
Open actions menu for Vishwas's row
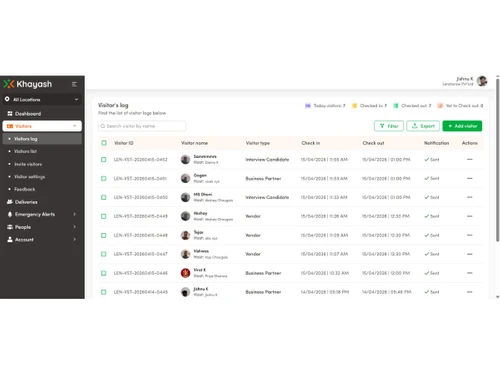470,254
